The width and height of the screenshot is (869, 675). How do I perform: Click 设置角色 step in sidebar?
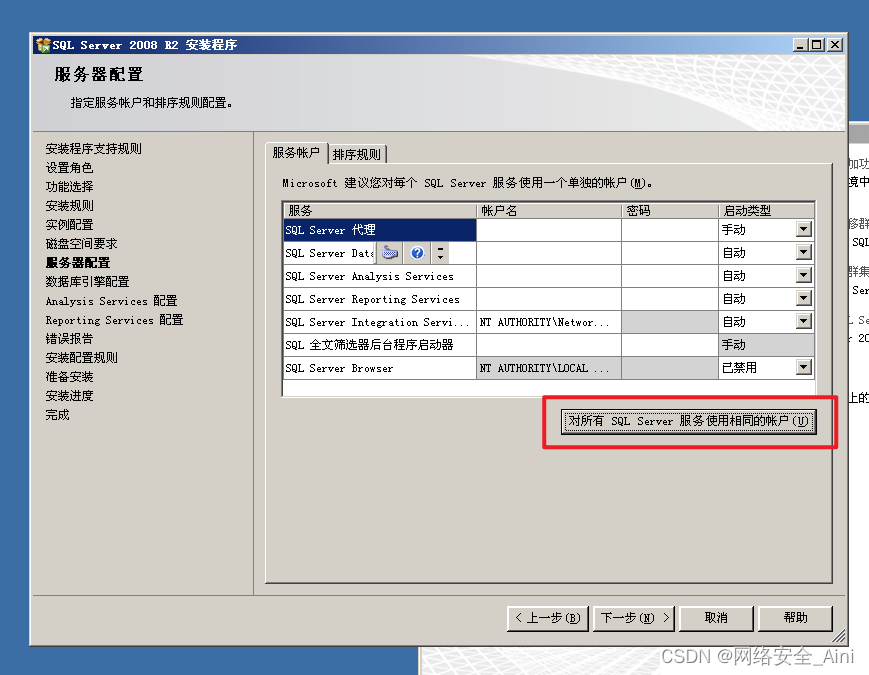pyautogui.click(x=69, y=167)
